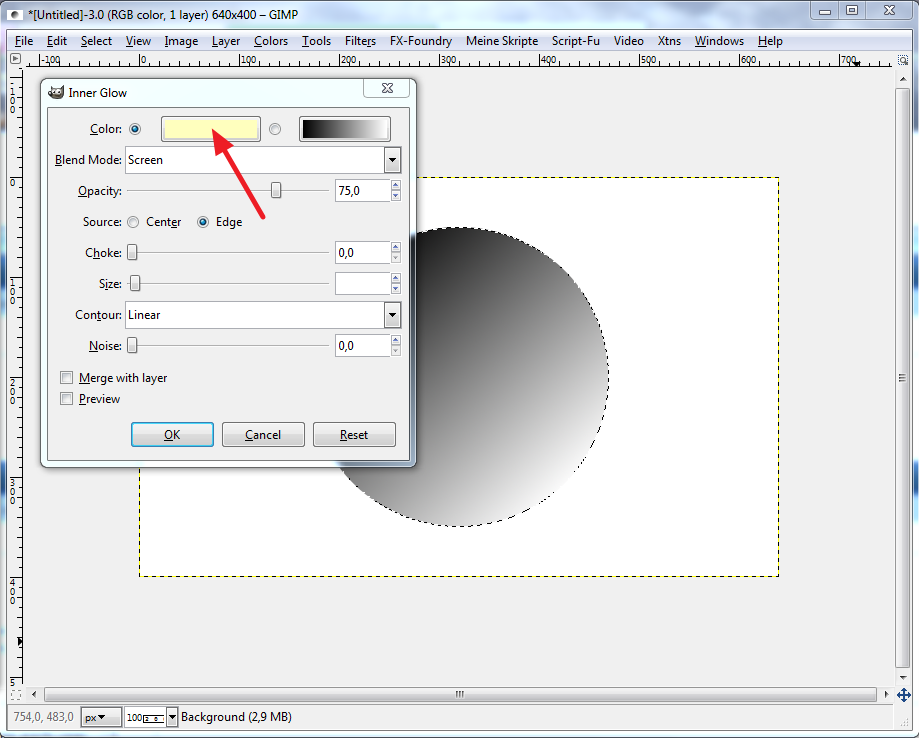Open the File menu

tap(24, 41)
